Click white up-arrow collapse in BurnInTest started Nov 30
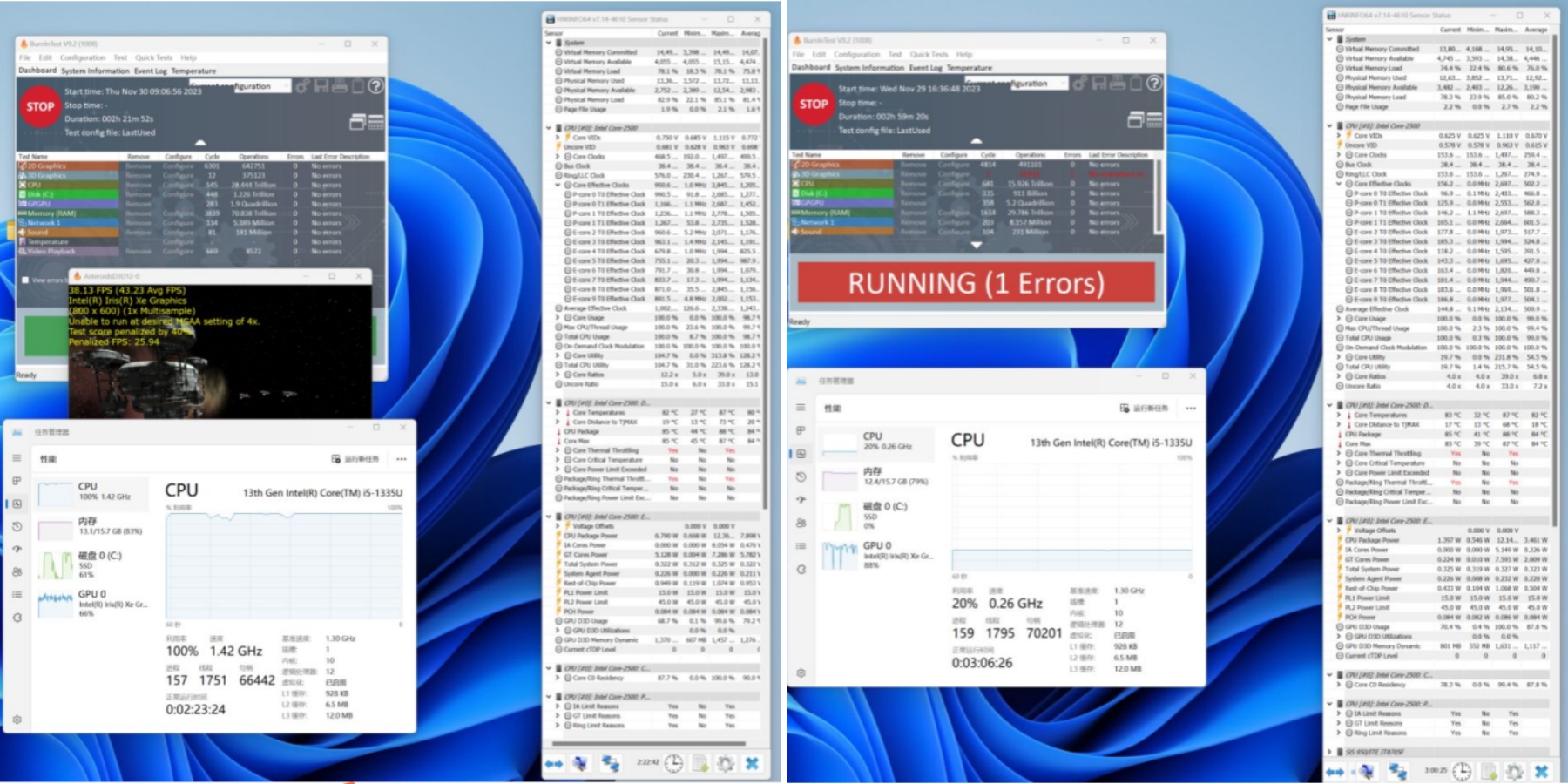 200,142
